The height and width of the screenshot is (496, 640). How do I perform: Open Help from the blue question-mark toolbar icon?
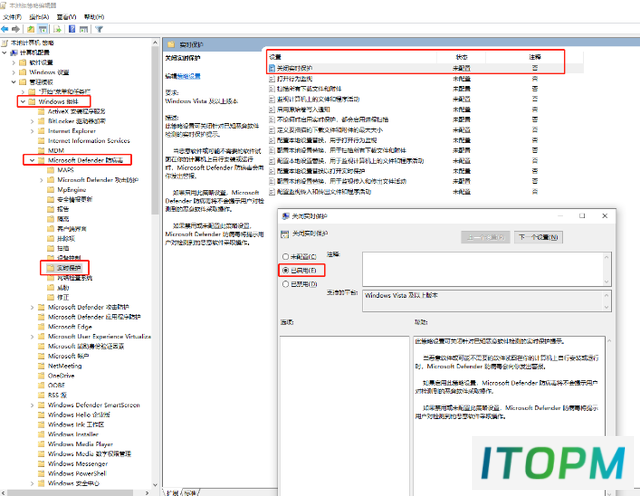72,29
